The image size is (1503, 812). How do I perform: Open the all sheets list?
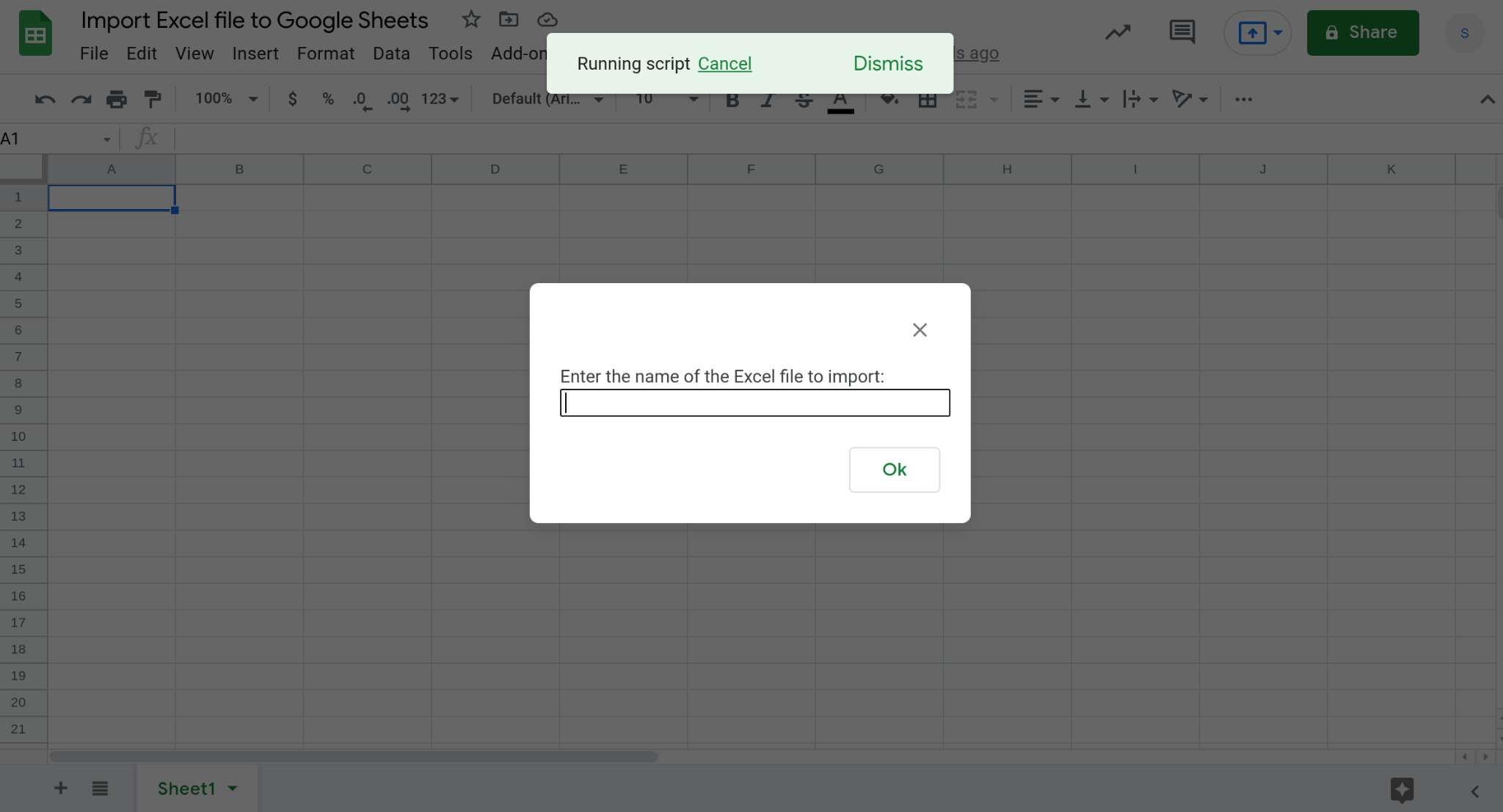point(100,789)
